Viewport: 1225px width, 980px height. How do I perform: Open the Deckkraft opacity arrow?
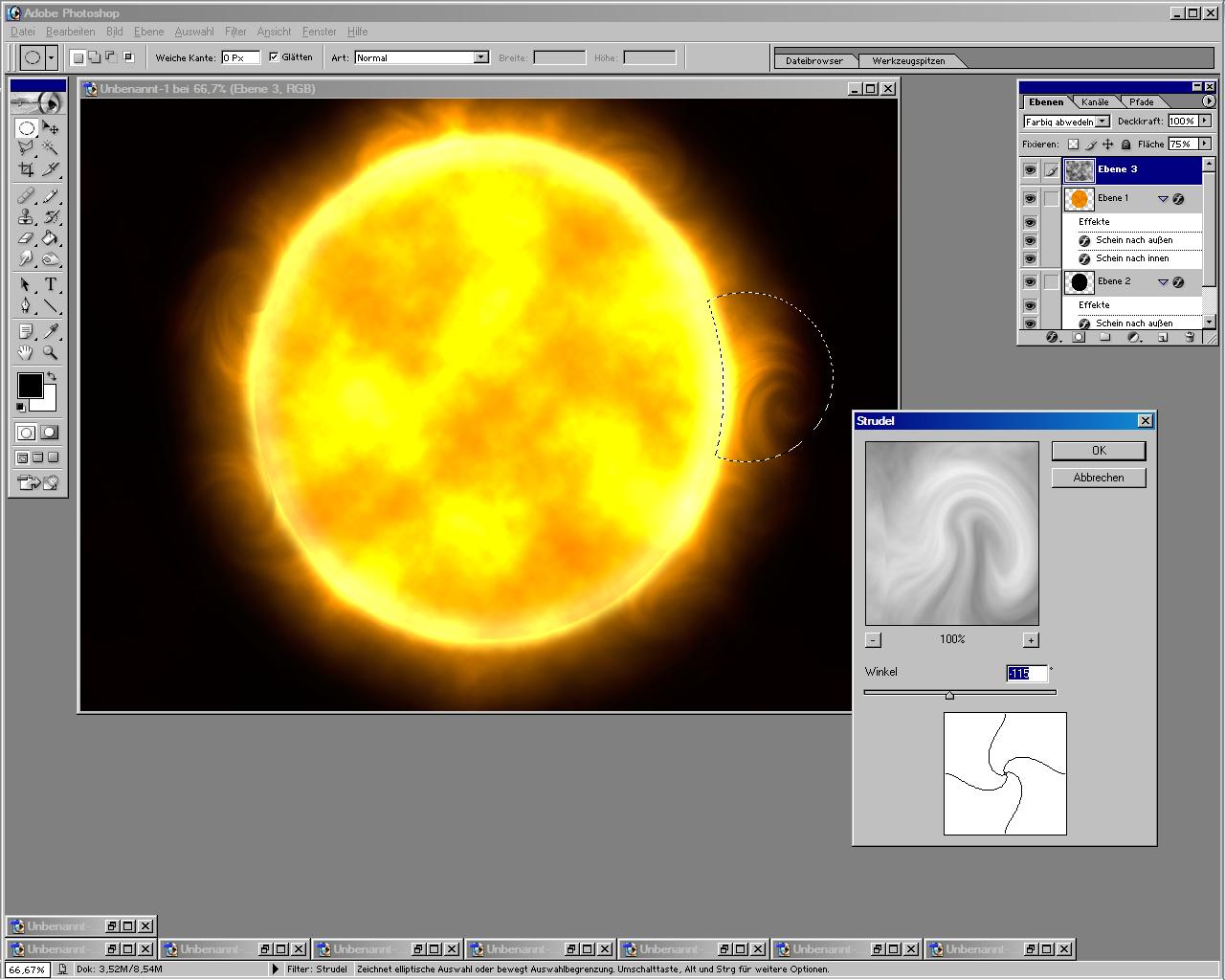(x=1204, y=122)
